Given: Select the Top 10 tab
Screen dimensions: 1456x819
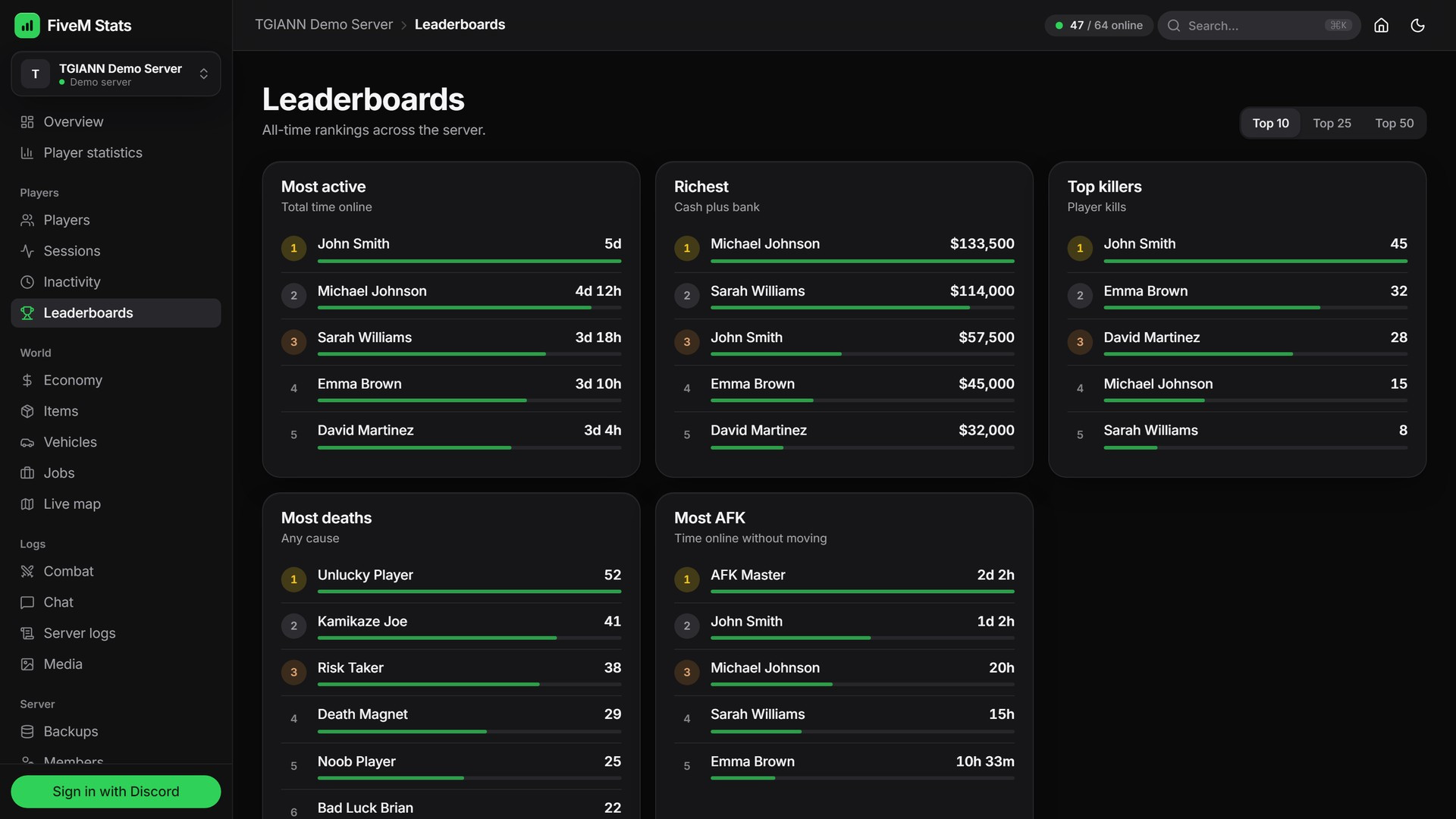Looking at the screenshot, I should click(1270, 123).
